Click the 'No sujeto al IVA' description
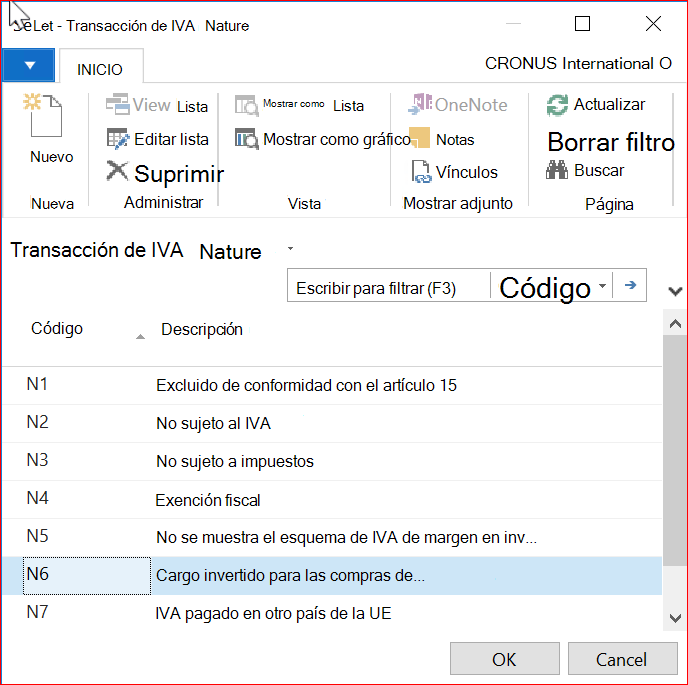 pos(213,423)
